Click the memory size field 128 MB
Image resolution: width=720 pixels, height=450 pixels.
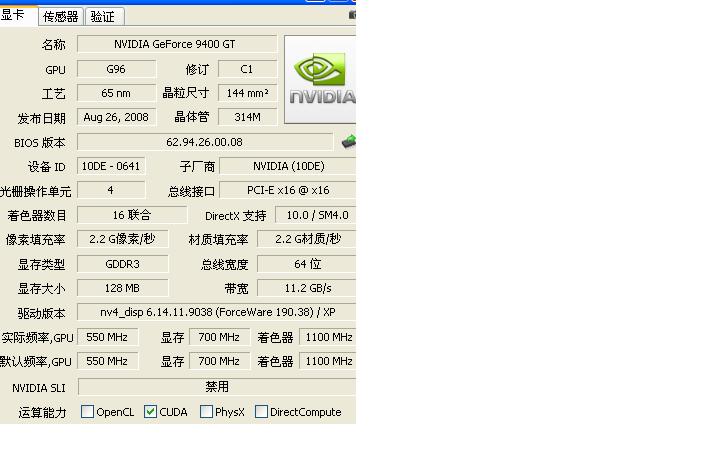pos(123,288)
